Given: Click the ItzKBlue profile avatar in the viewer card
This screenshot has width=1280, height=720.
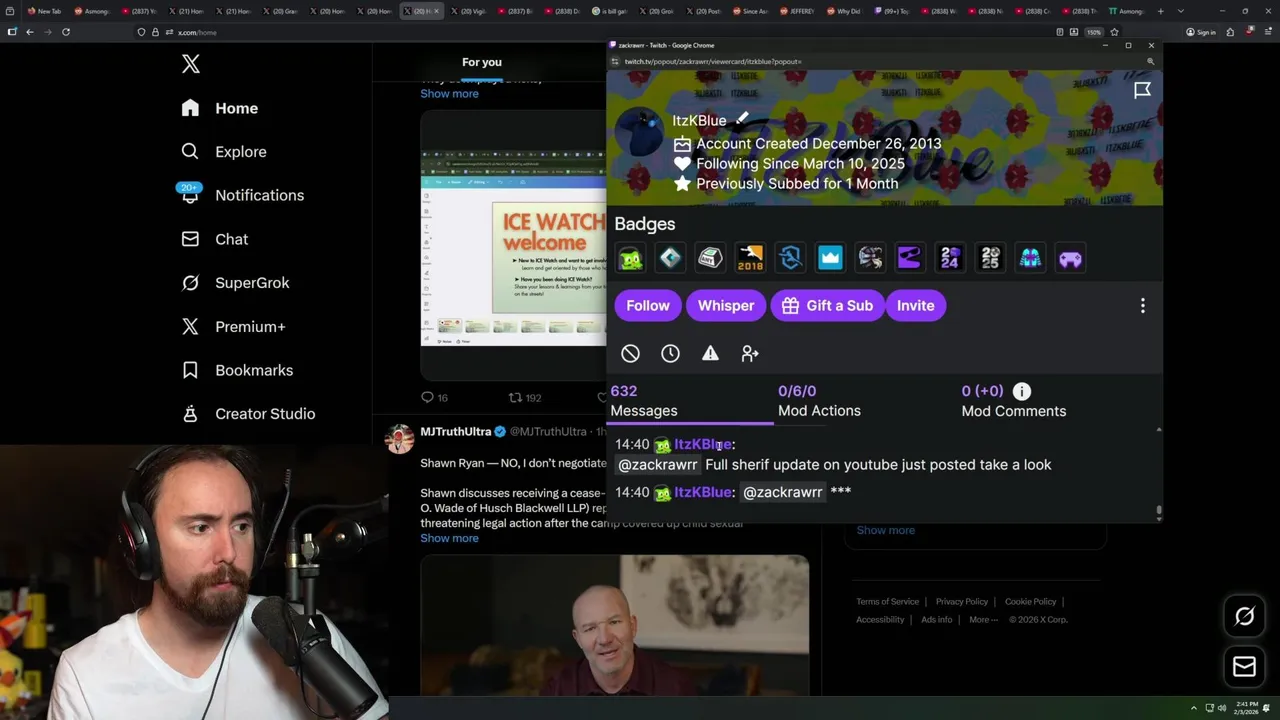Looking at the screenshot, I should (x=638, y=134).
